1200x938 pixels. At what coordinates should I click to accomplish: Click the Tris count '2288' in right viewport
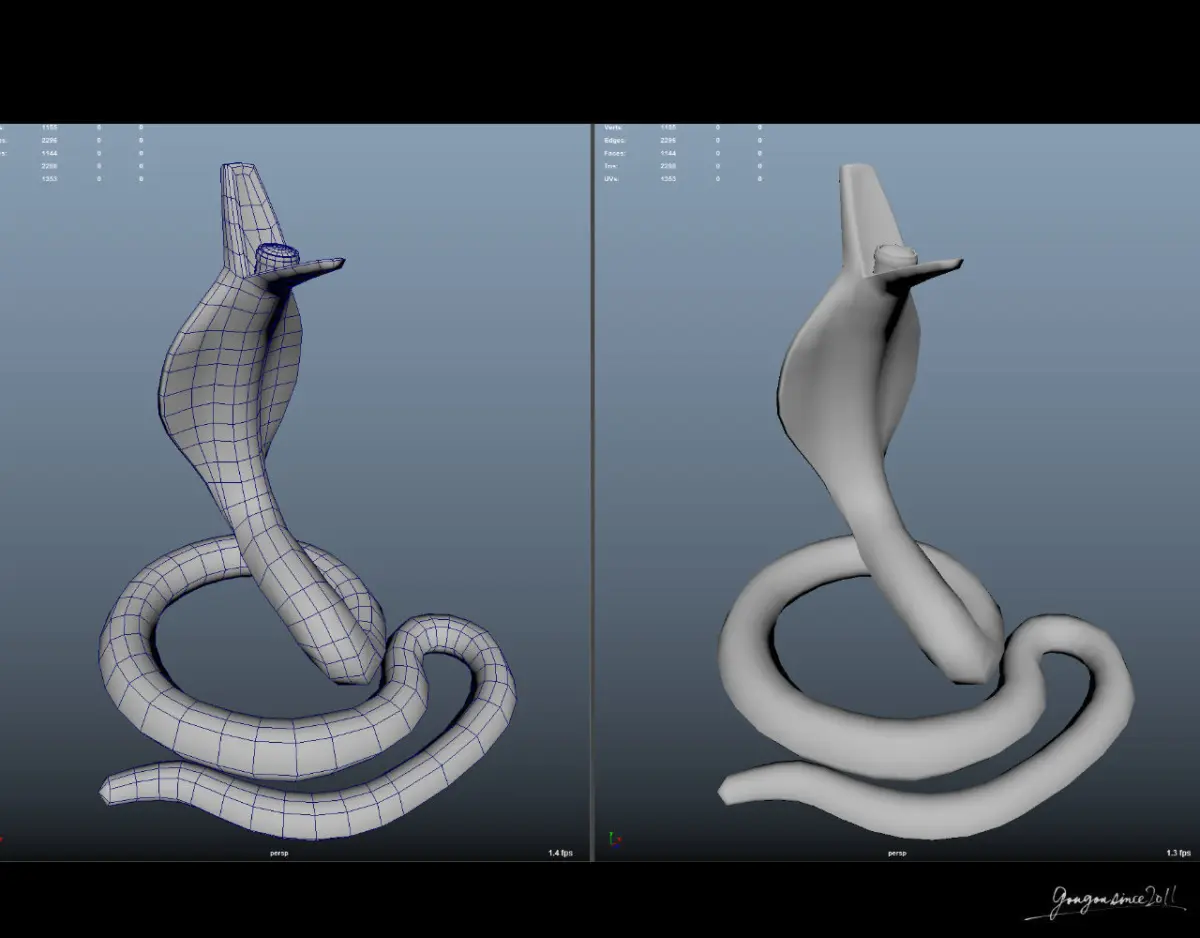point(668,166)
